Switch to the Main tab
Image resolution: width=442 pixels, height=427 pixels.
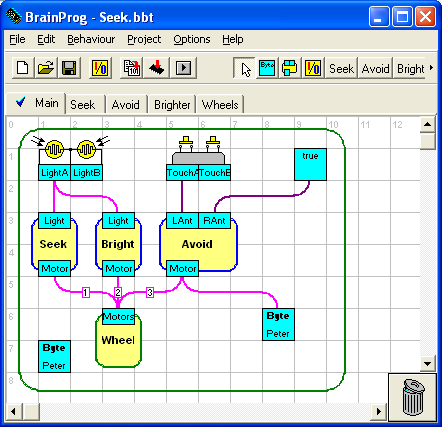(x=36, y=103)
